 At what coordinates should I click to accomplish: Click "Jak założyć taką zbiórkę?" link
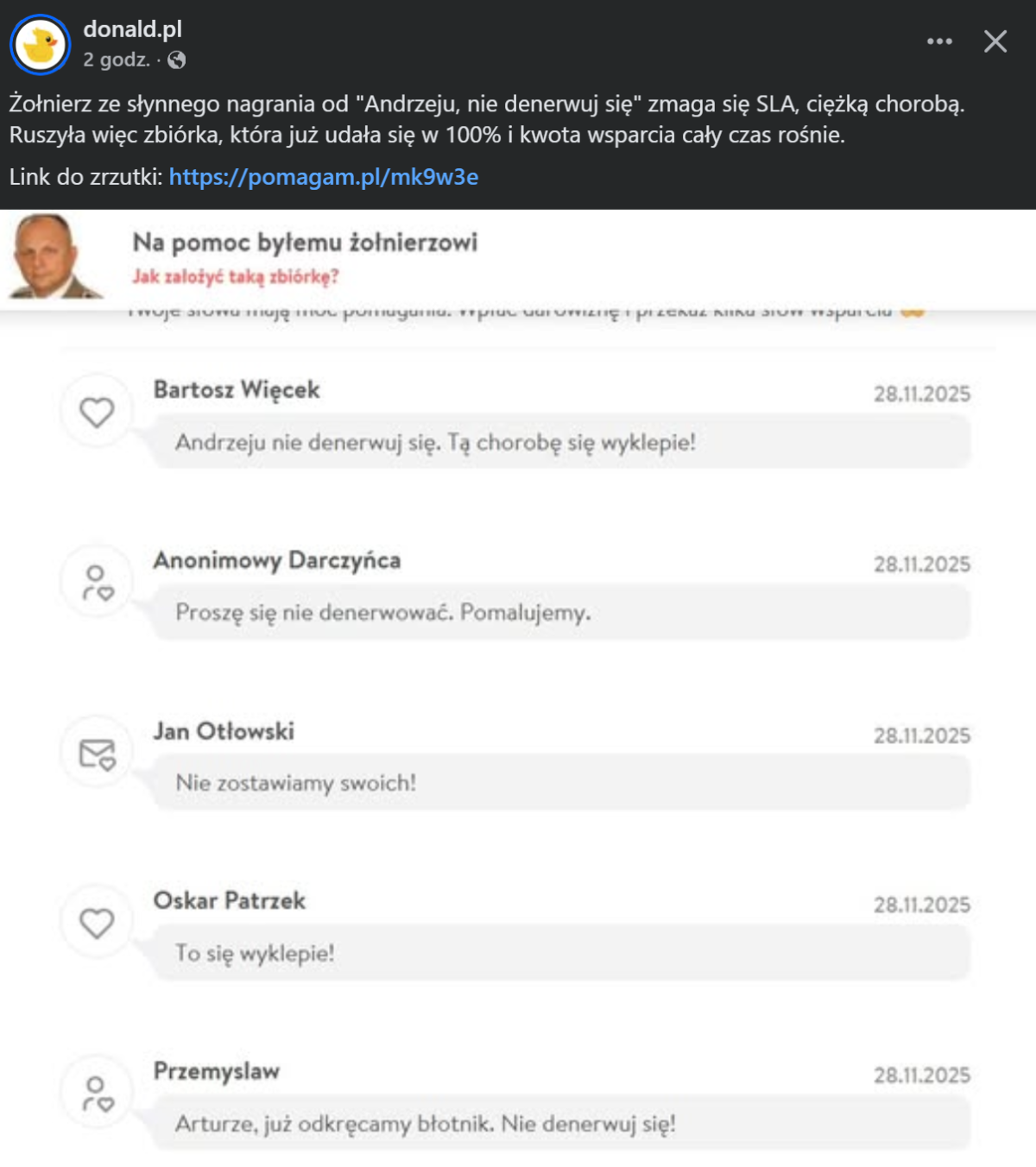click(235, 277)
